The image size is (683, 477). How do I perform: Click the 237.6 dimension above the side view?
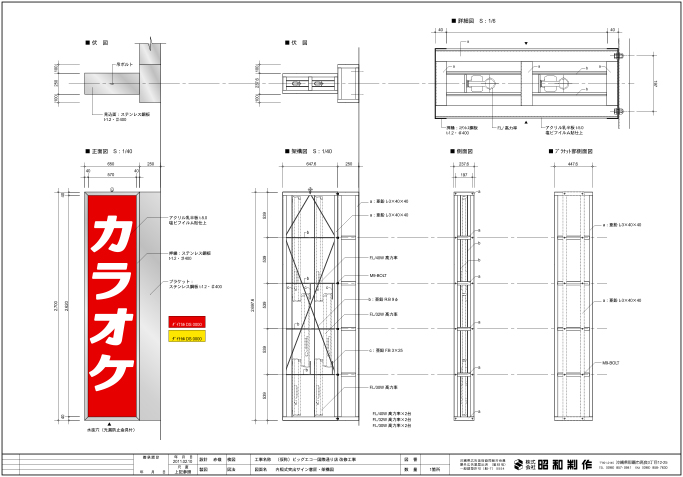point(464,164)
